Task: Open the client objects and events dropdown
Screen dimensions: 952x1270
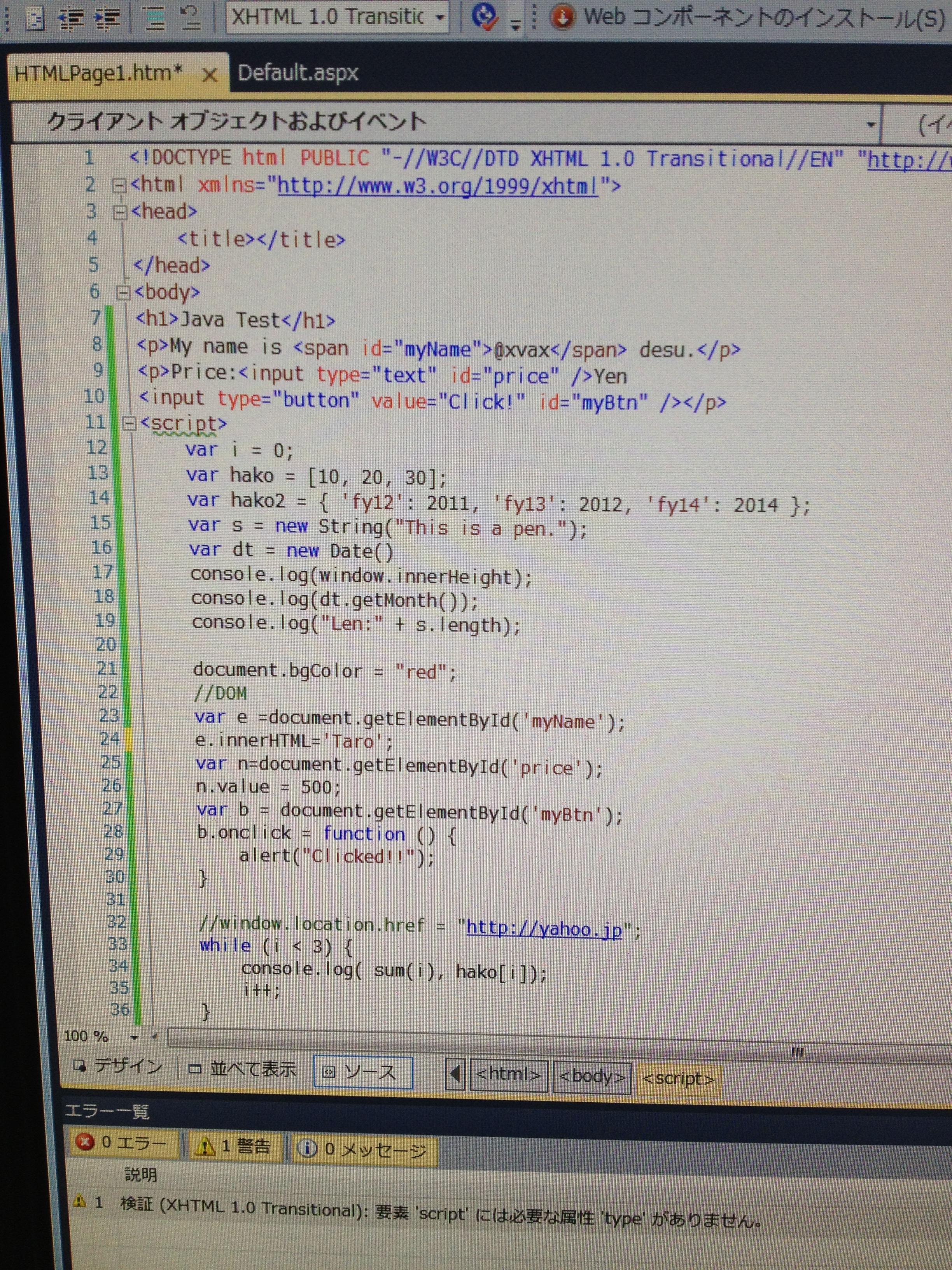Action: point(870,125)
